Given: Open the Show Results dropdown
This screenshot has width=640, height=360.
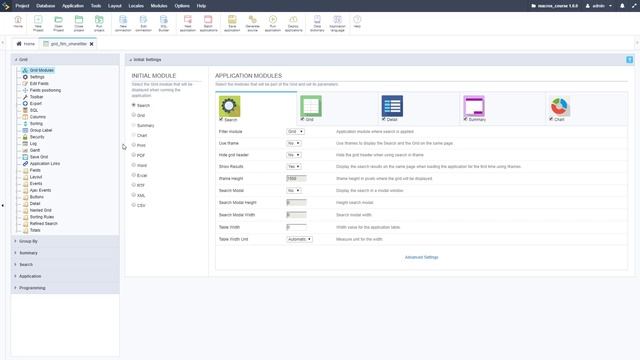Looking at the screenshot, I should (x=294, y=167).
